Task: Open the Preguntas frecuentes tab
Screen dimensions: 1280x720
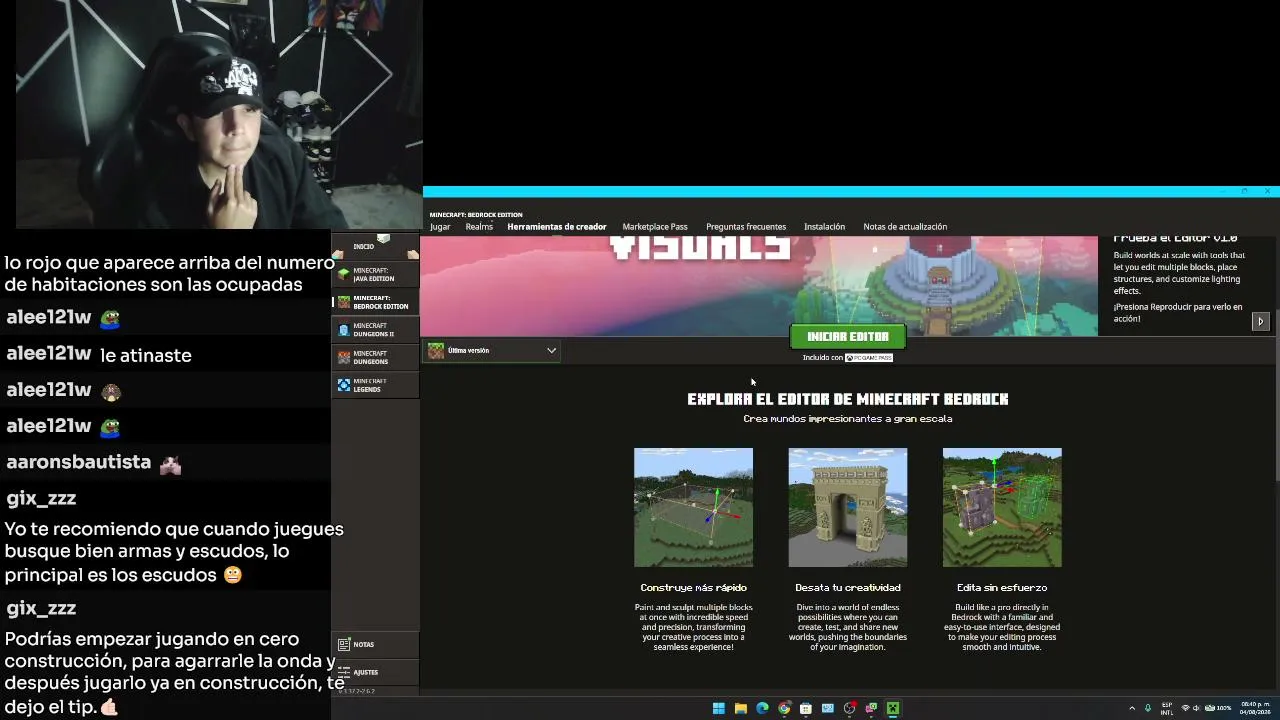Action: coord(746,227)
